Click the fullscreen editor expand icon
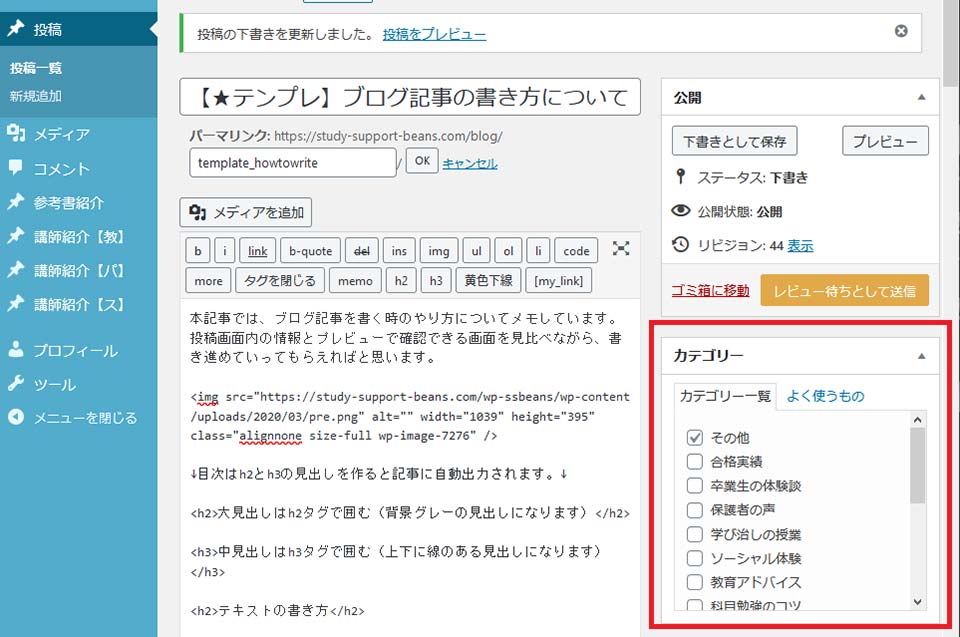 pos(621,250)
